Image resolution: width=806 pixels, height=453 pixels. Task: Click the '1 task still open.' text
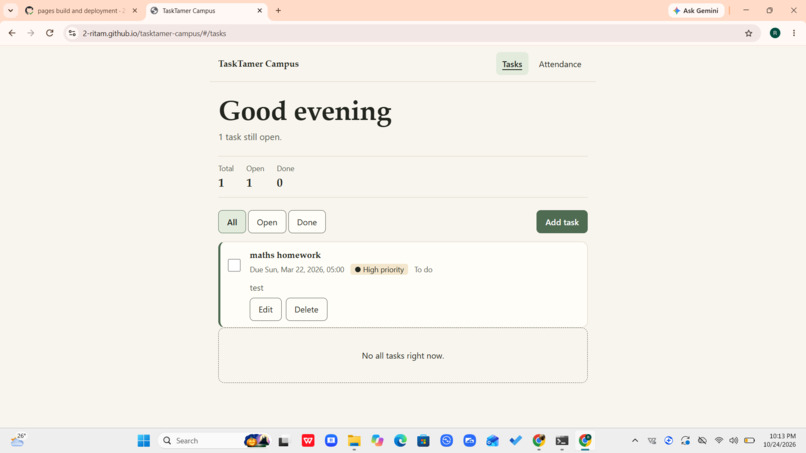click(x=250, y=137)
